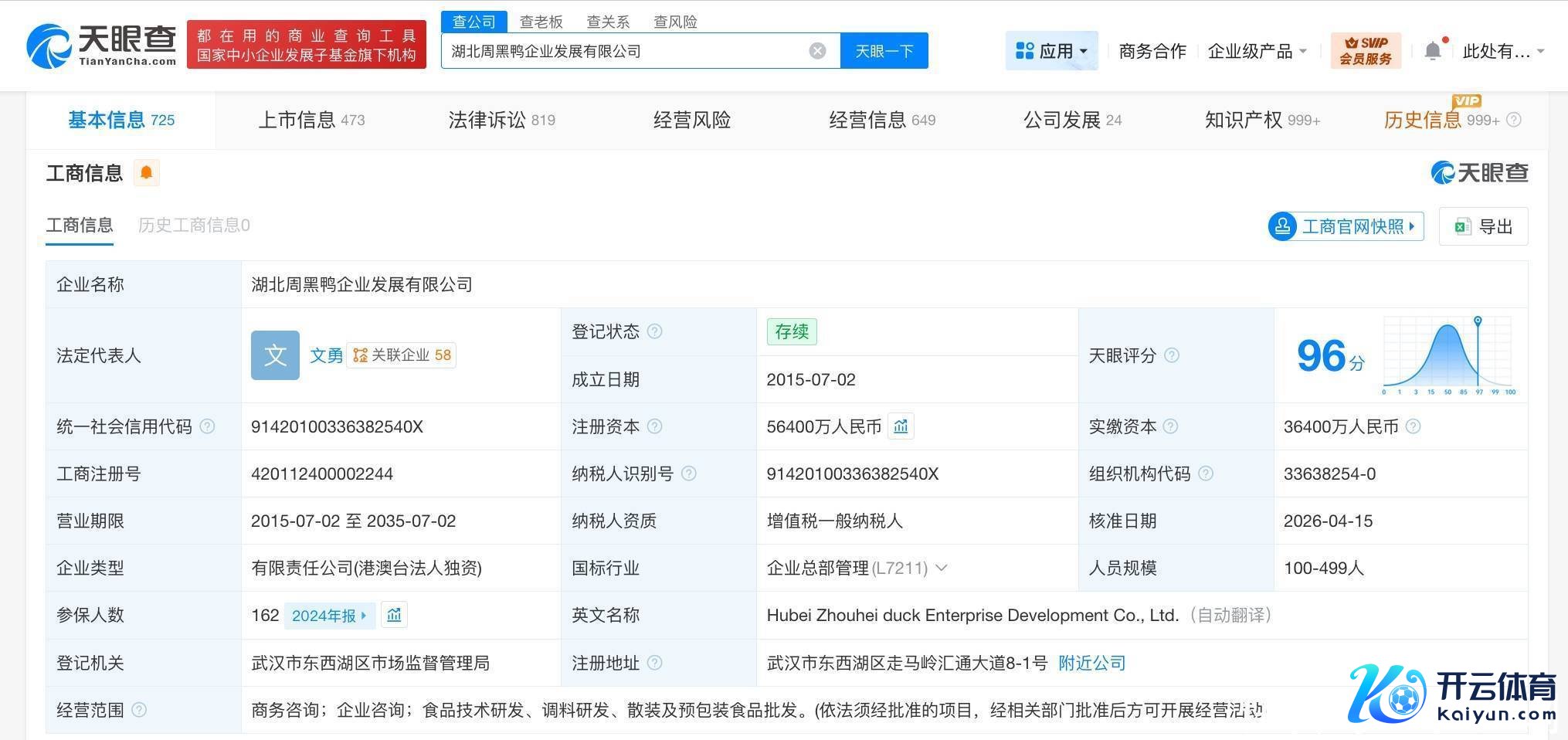Image resolution: width=1568 pixels, height=740 pixels.
Task: Click help icon next to 天眼评分
Action: coord(1172,355)
